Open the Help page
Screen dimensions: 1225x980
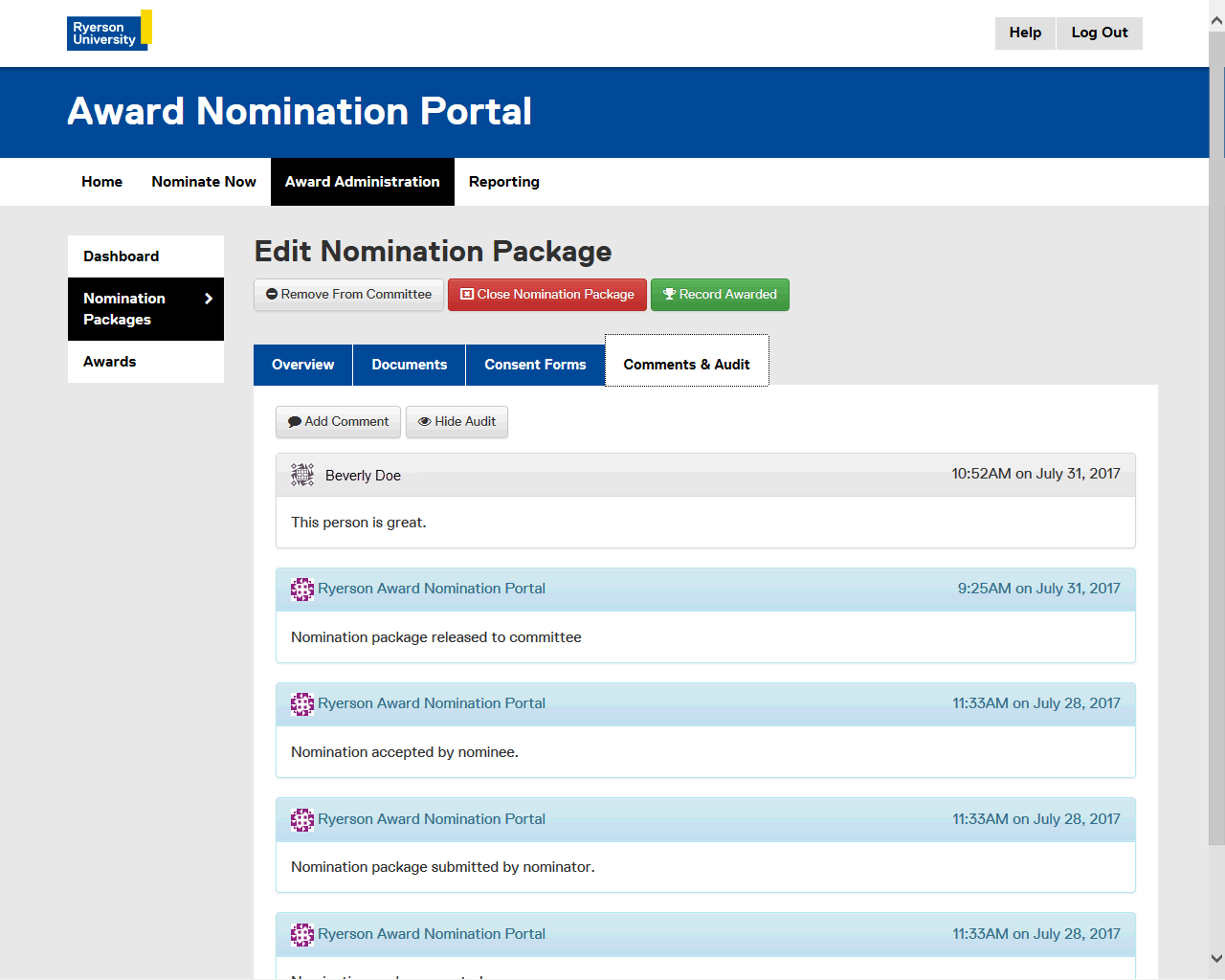1025,33
